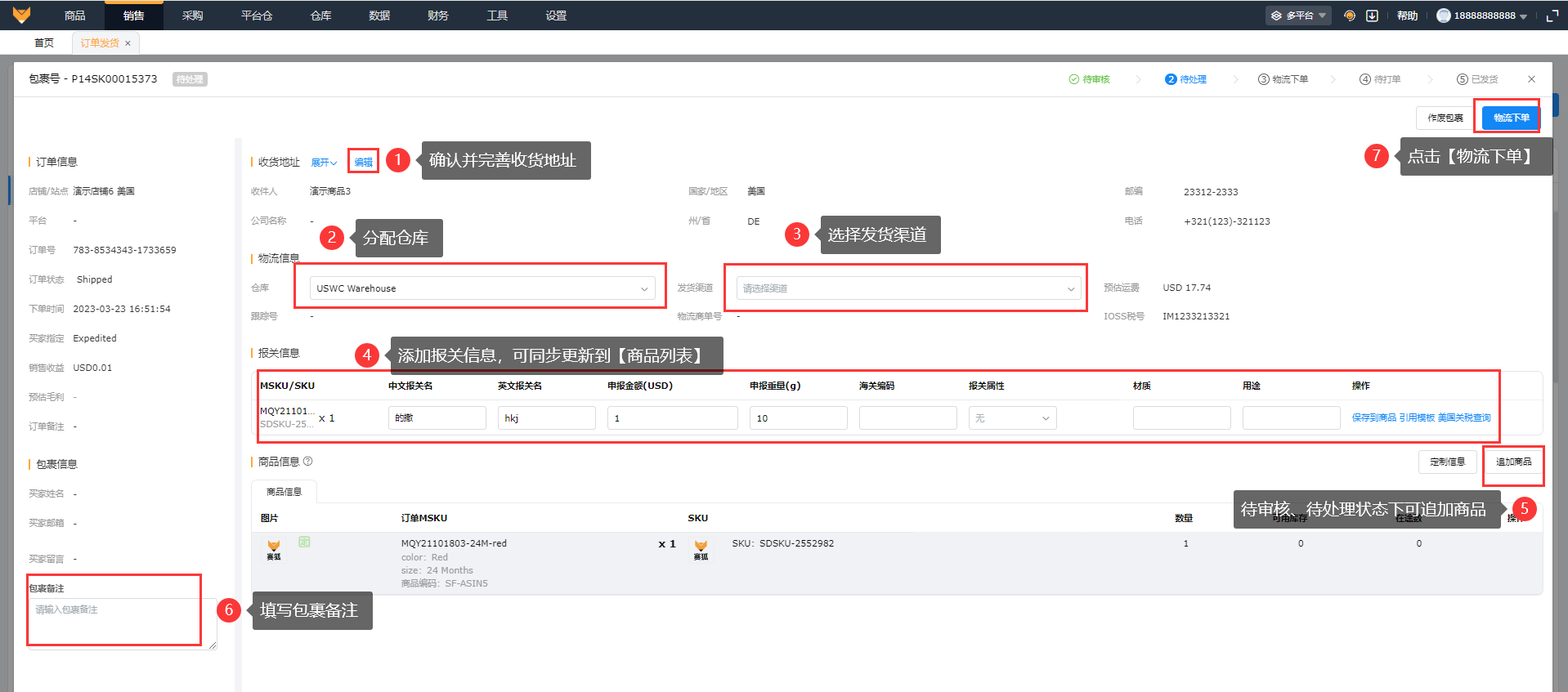The width and height of the screenshot is (1568, 692).
Task: Click the 海关编码 input field
Action: click(x=908, y=418)
